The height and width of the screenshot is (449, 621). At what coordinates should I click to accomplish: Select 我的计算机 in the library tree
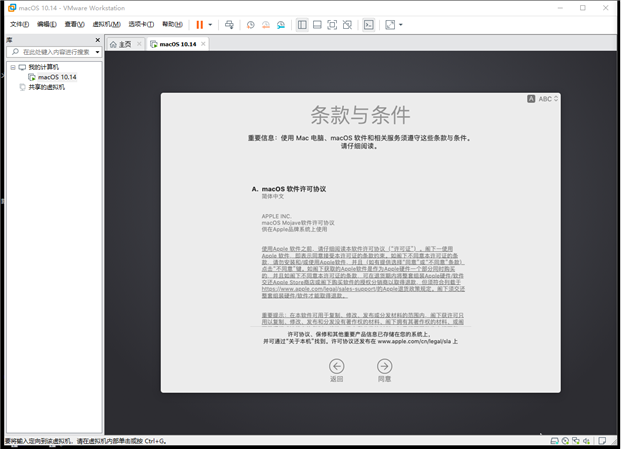click(44, 67)
